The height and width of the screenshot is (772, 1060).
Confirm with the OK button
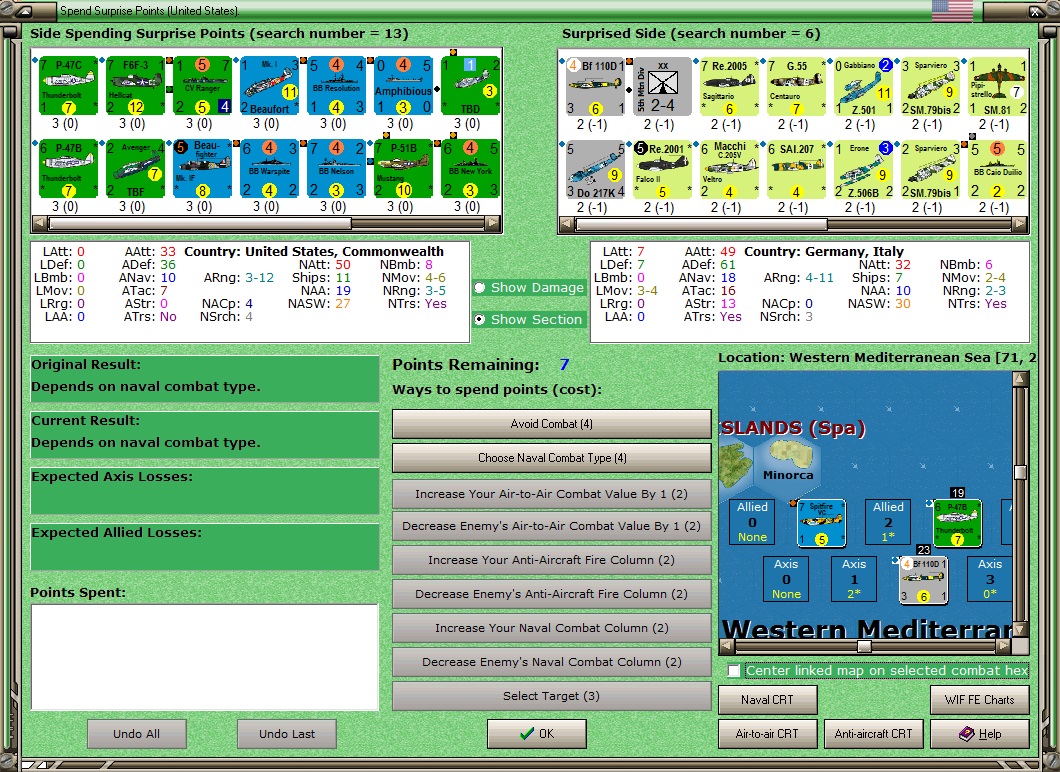537,733
